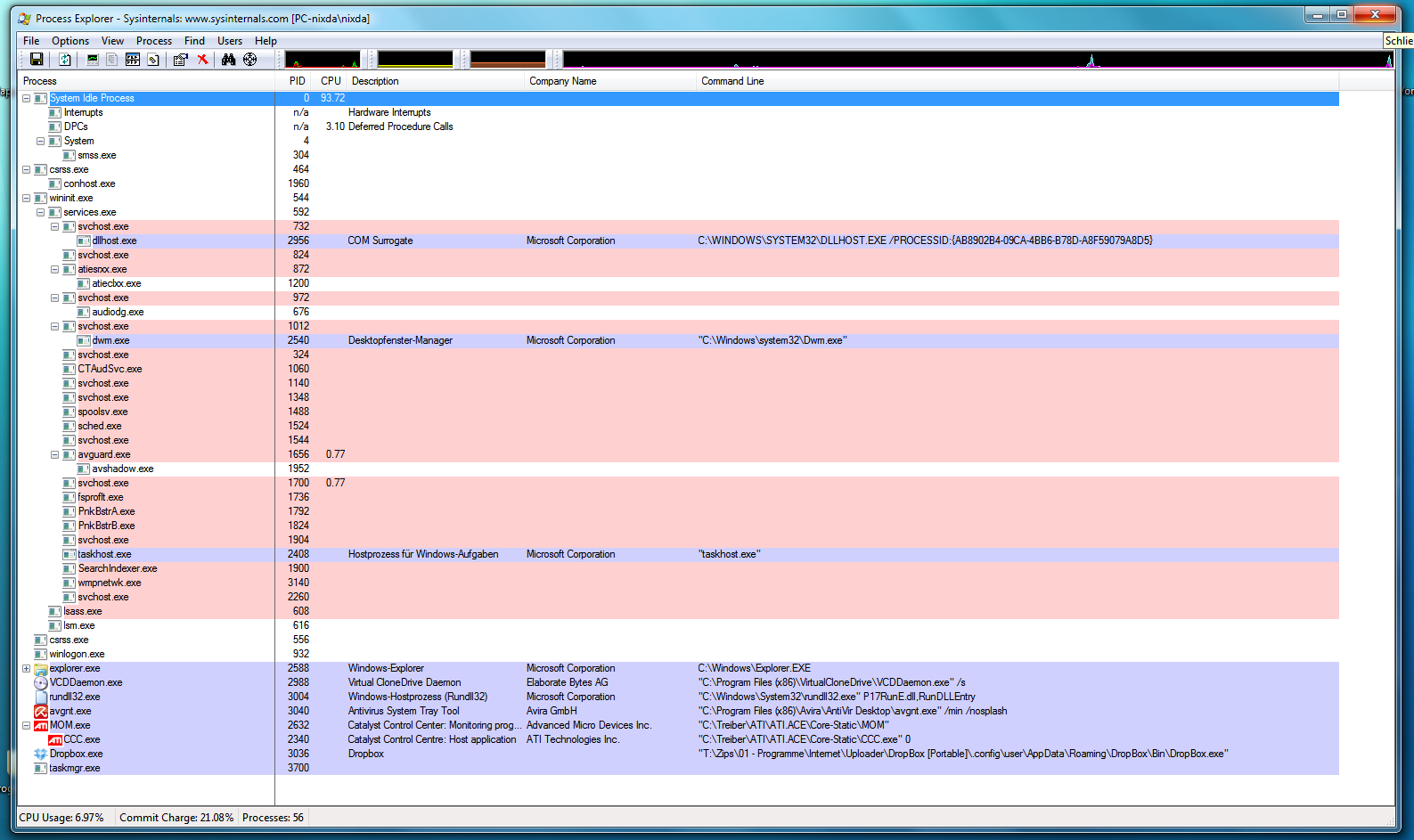Sort by the Company Name column header
1414x840 pixels.
pos(610,81)
